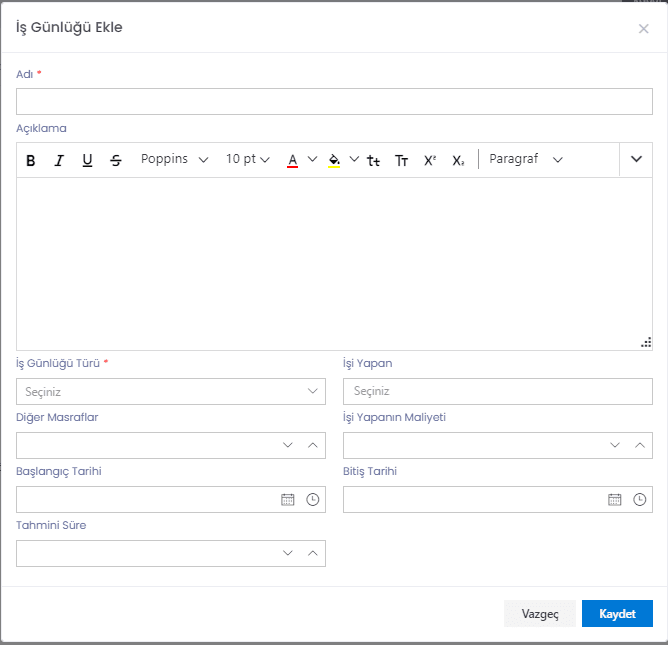Decrease Diğer Masraflar value

[x=288, y=445]
